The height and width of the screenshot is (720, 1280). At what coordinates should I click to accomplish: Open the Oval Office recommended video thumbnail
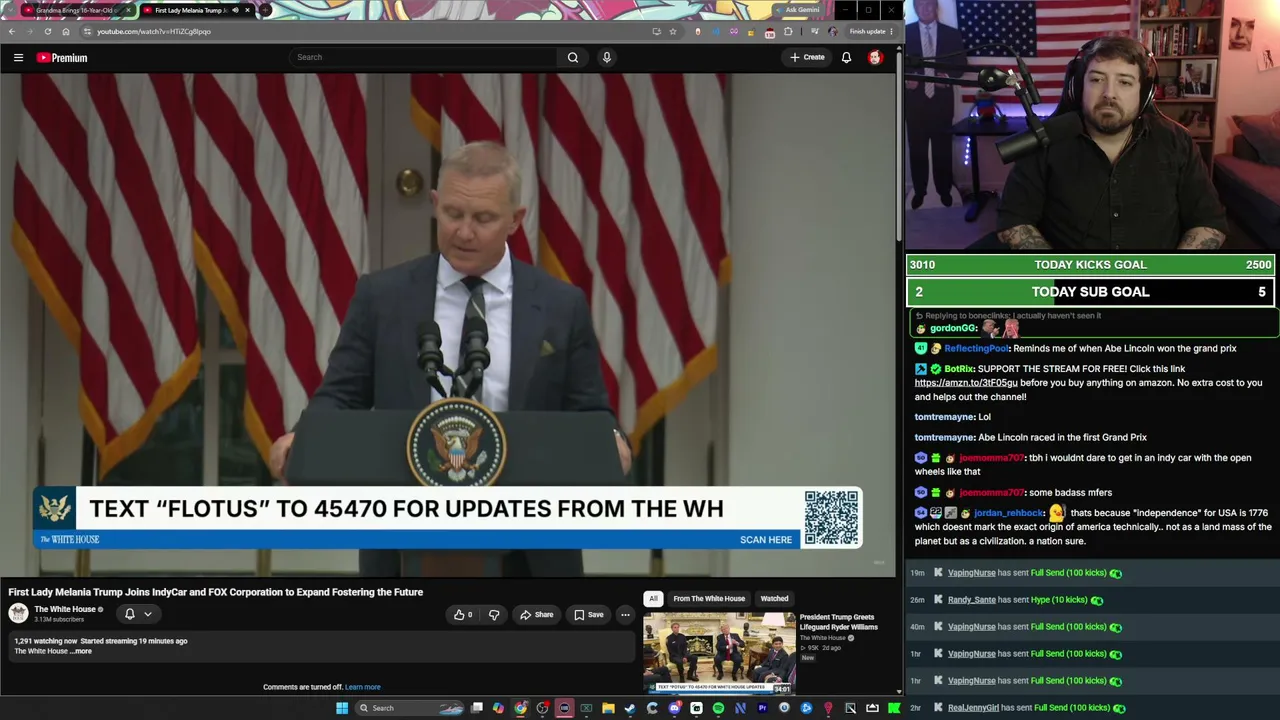click(719, 652)
